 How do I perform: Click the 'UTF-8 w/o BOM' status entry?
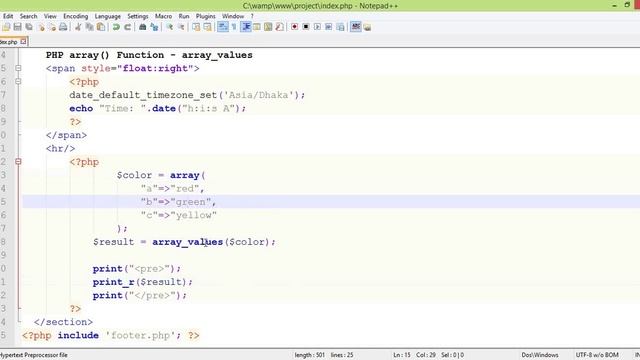(x=597, y=355)
